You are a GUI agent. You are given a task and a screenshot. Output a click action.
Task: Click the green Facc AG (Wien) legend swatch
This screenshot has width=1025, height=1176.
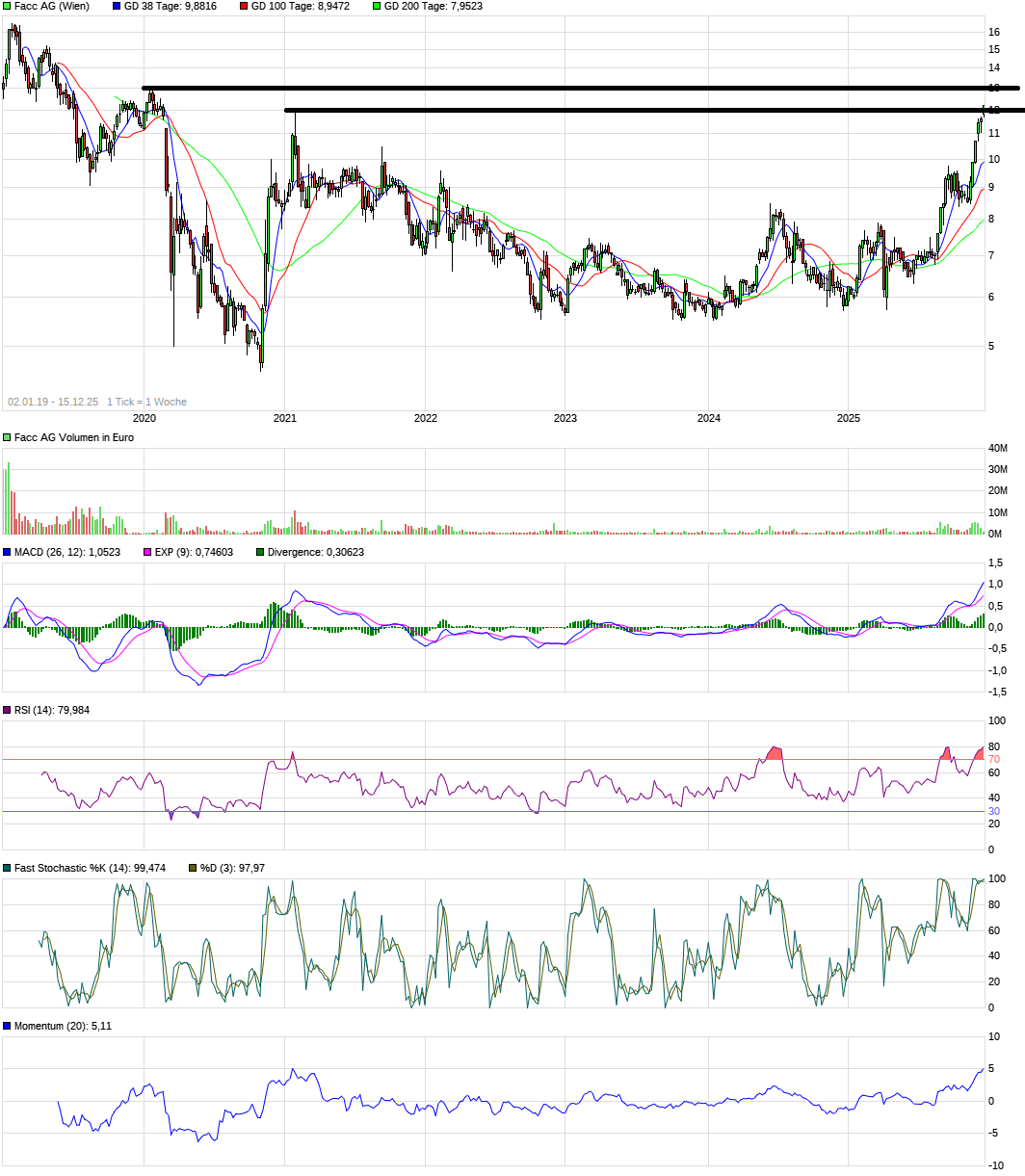pos(8,6)
